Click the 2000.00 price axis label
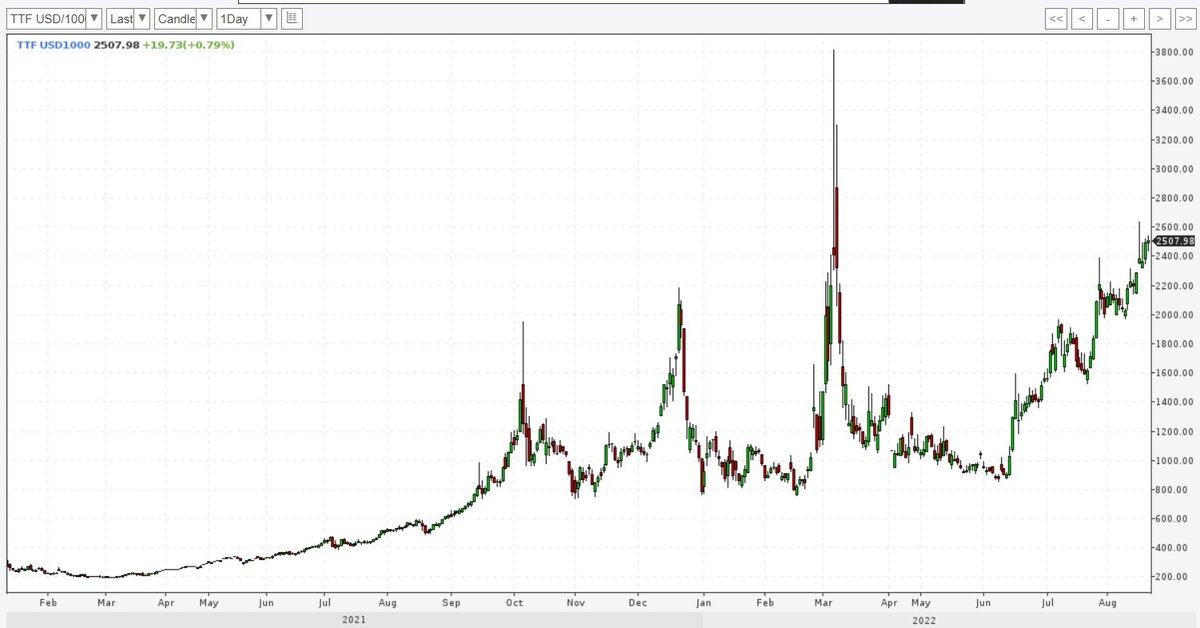 [1174, 314]
